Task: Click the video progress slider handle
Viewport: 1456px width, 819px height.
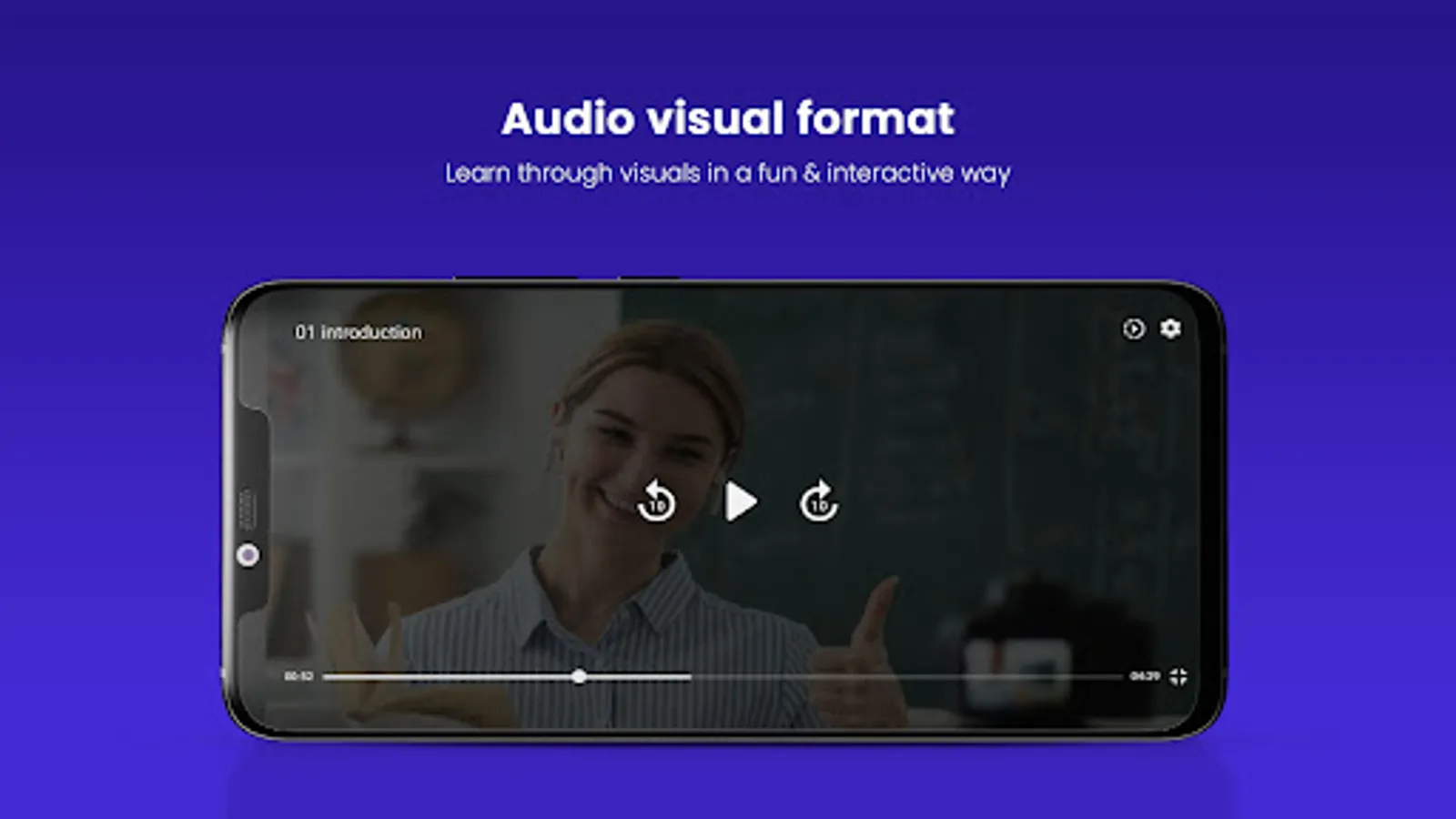Action: point(579,676)
